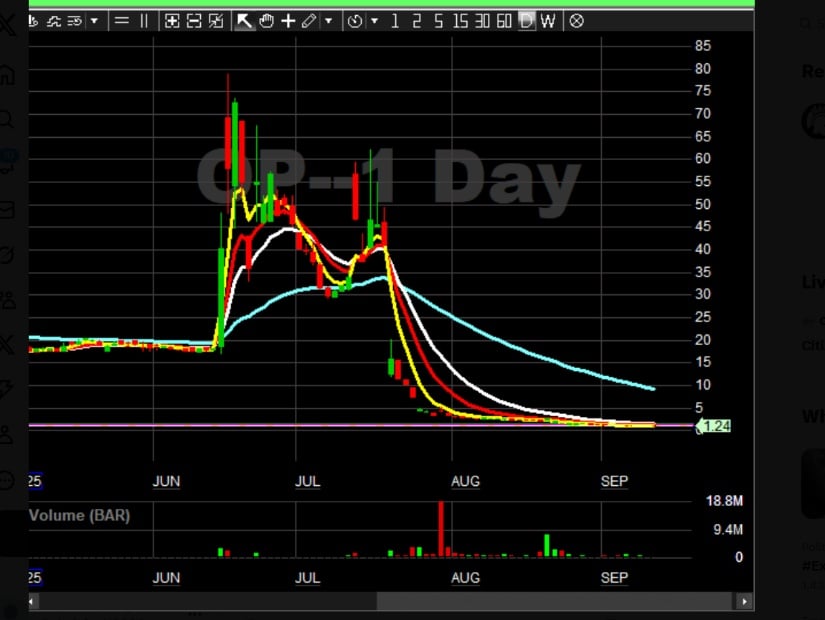Open the studies/indicators icon in chart toolbar
This screenshot has width=825, height=620.
[54, 21]
